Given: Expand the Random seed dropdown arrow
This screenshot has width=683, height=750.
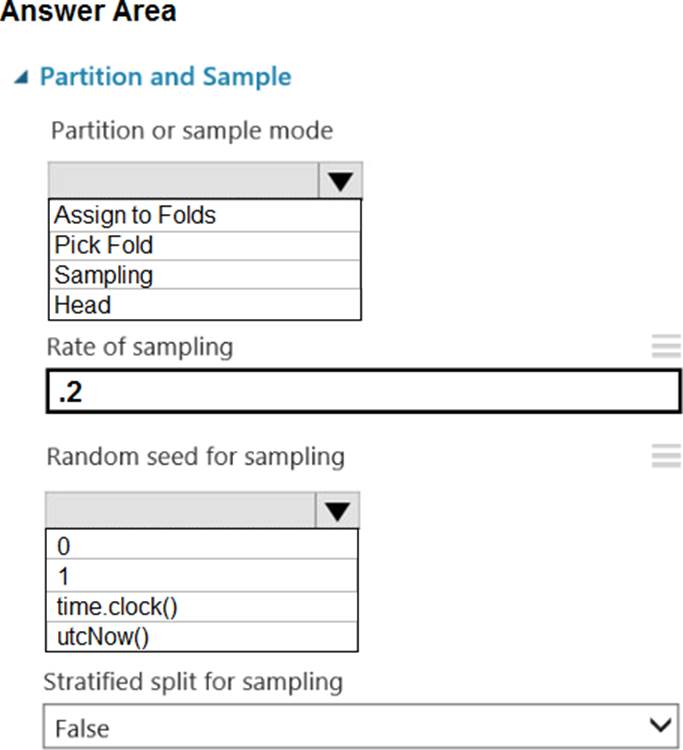Looking at the screenshot, I should click(x=338, y=511).
